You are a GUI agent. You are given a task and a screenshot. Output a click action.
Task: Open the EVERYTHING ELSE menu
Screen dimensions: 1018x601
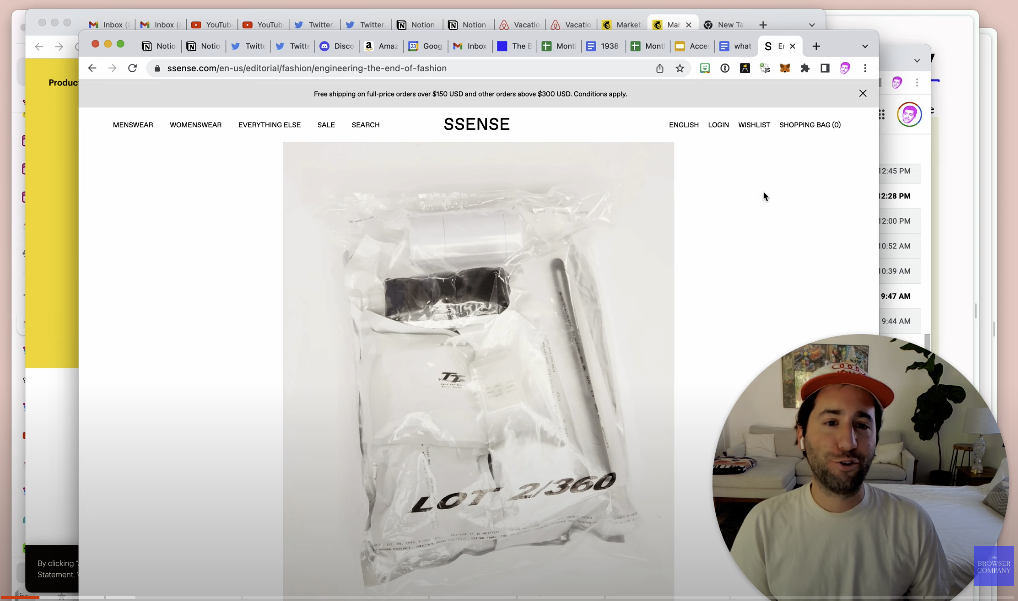click(x=269, y=125)
